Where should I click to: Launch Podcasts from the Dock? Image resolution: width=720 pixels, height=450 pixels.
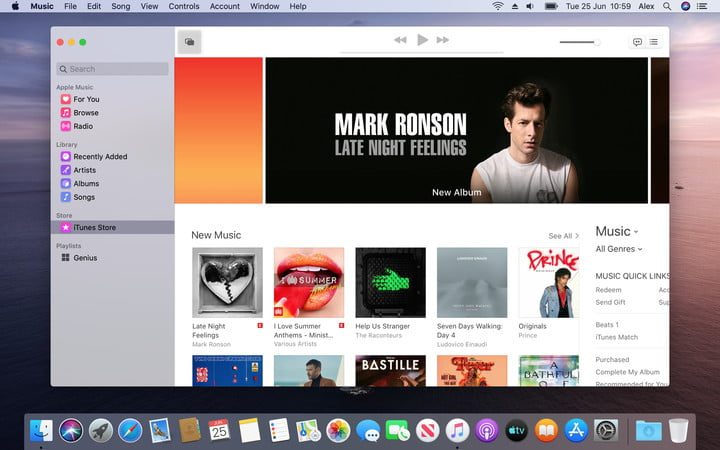[486, 430]
